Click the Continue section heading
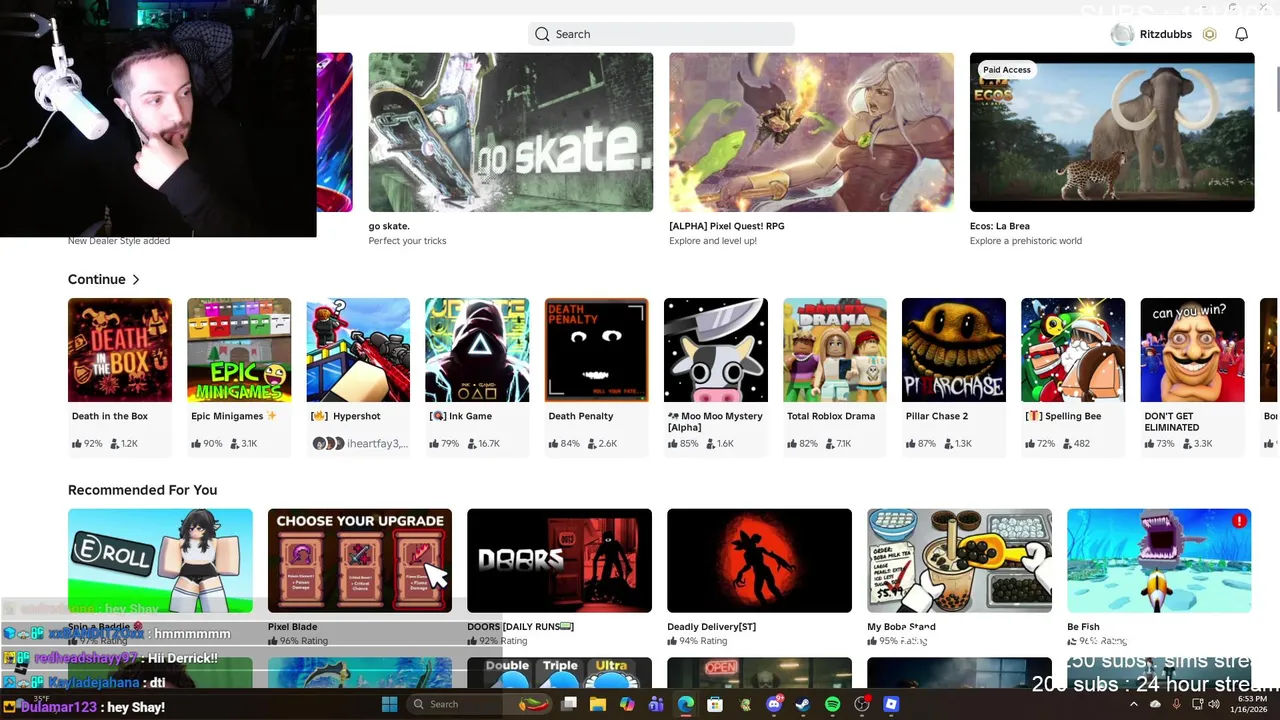Image resolution: width=1280 pixels, height=720 pixels. click(x=97, y=280)
